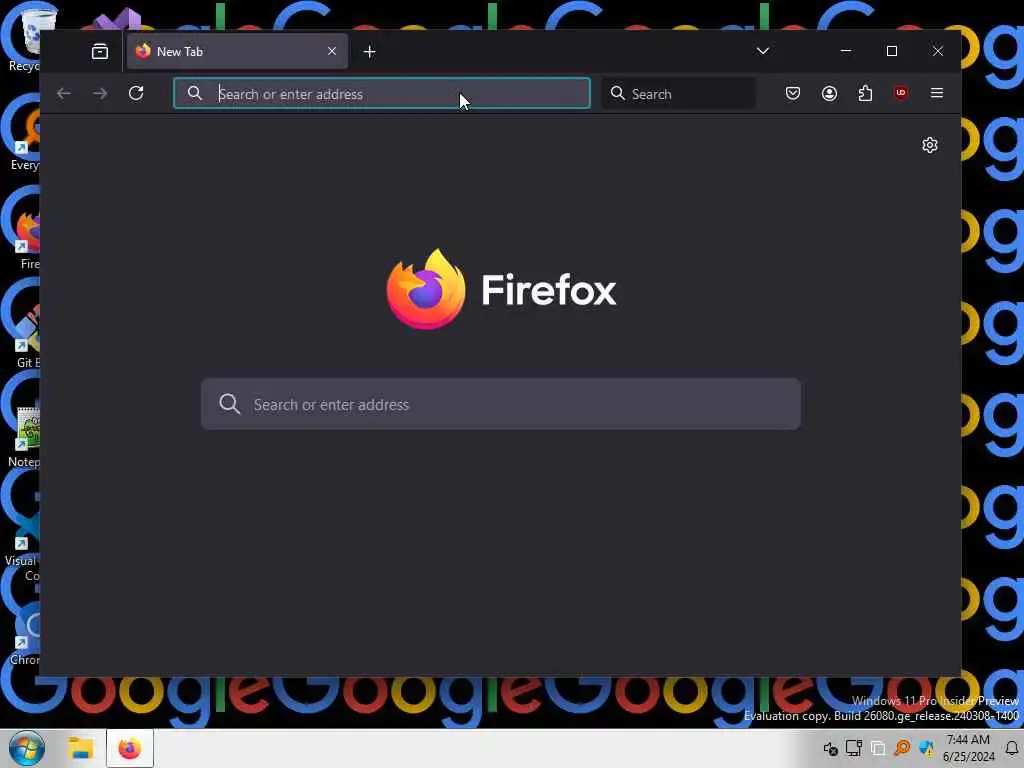Open uBlock Origin extension icon
Image resolution: width=1024 pixels, height=768 pixels.
[901, 93]
